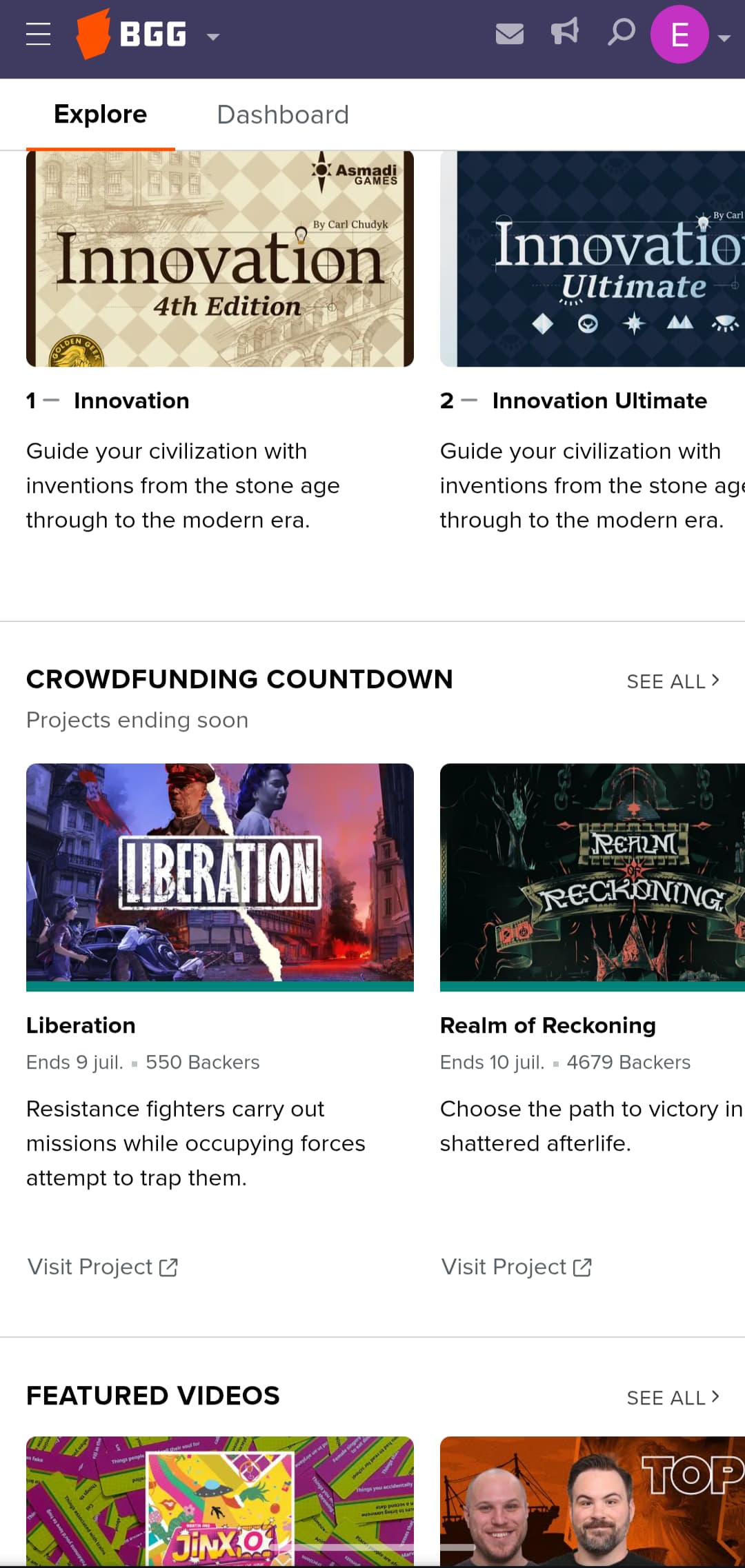Viewport: 745px width, 1568px height.
Task: Expand the dropdown arrow beside BGG logo
Action: [x=213, y=37]
